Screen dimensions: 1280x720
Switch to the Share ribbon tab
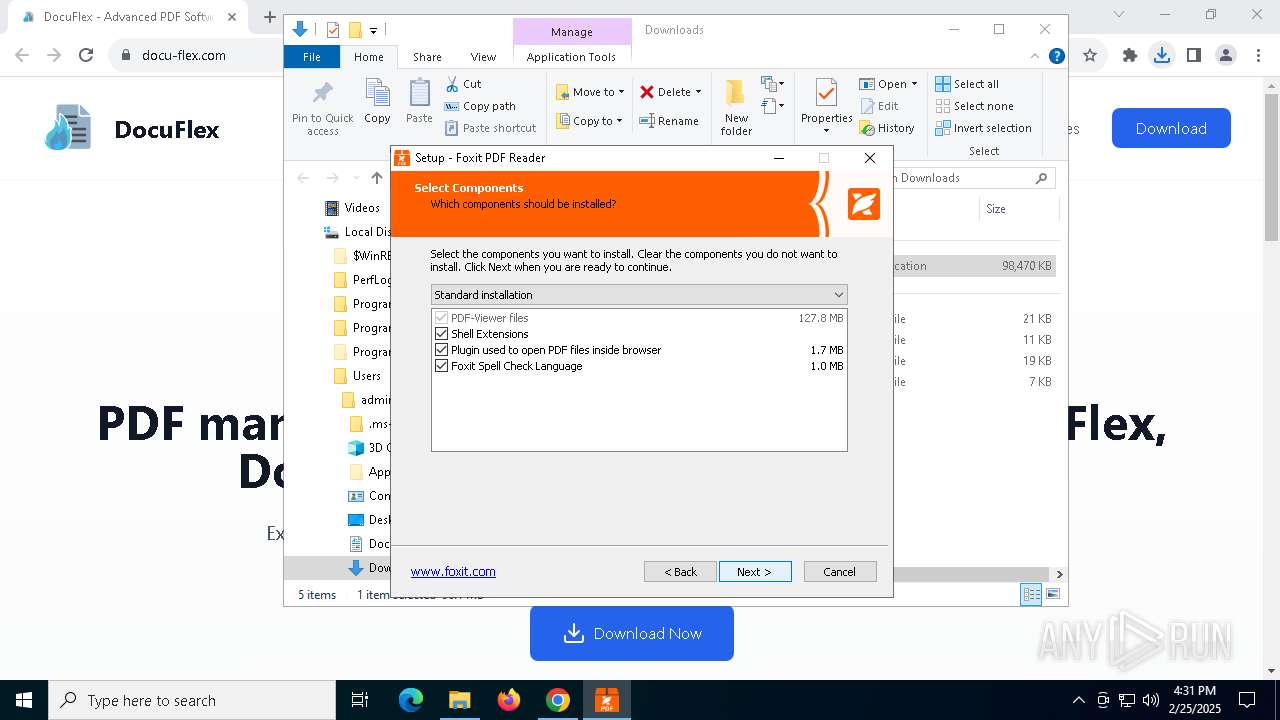(427, 57)
